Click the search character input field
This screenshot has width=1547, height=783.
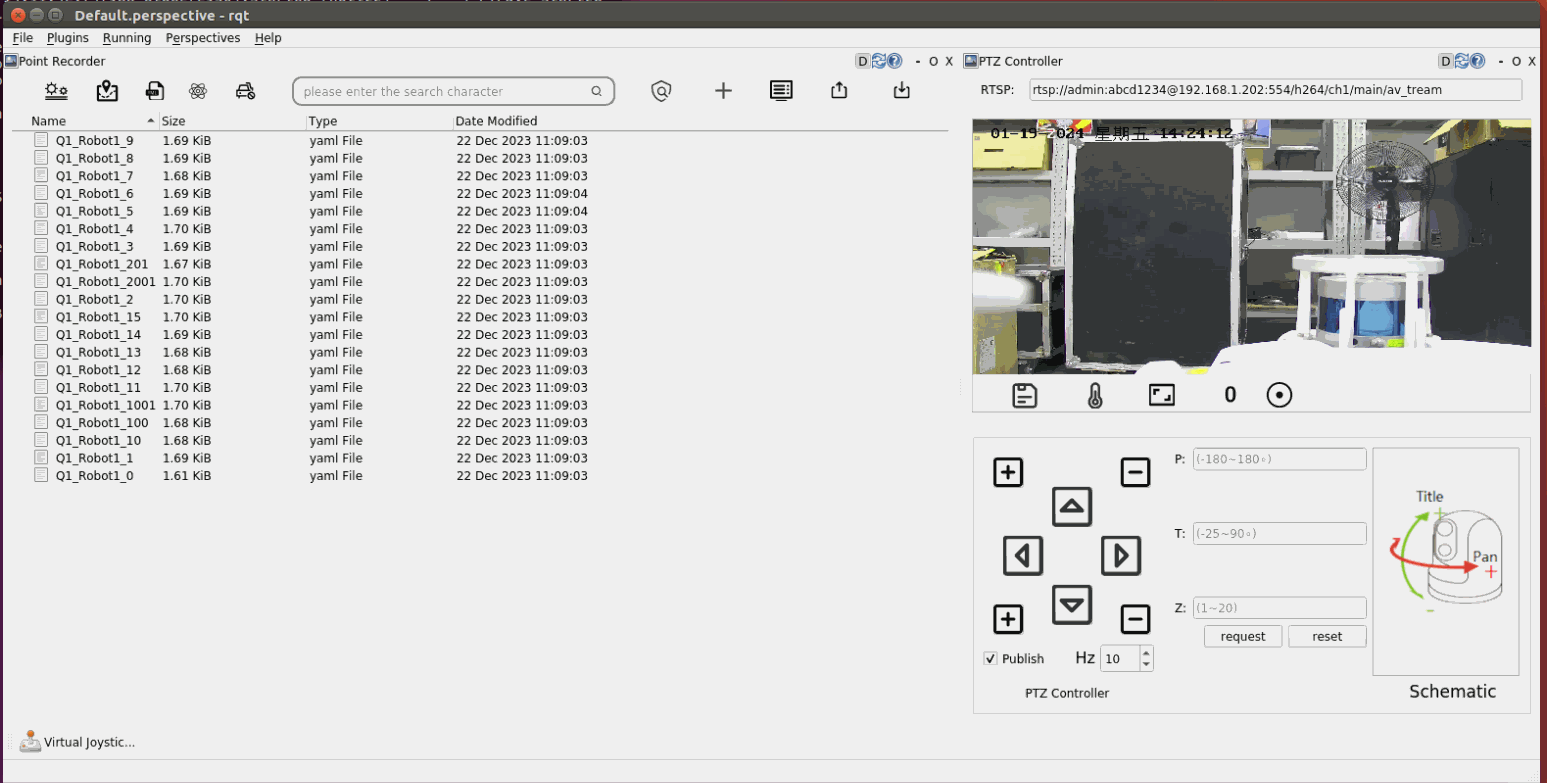click(x=443, y=92)
